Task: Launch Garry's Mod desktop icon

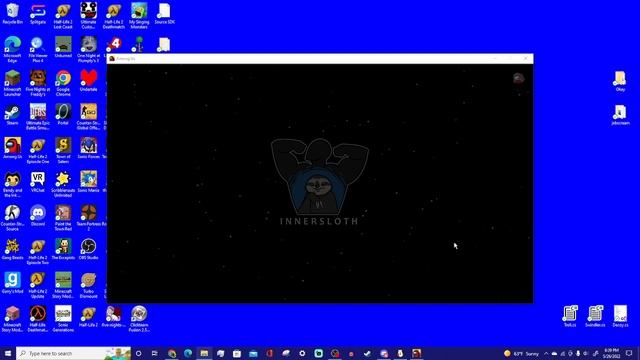Action: tap(12, 283)
